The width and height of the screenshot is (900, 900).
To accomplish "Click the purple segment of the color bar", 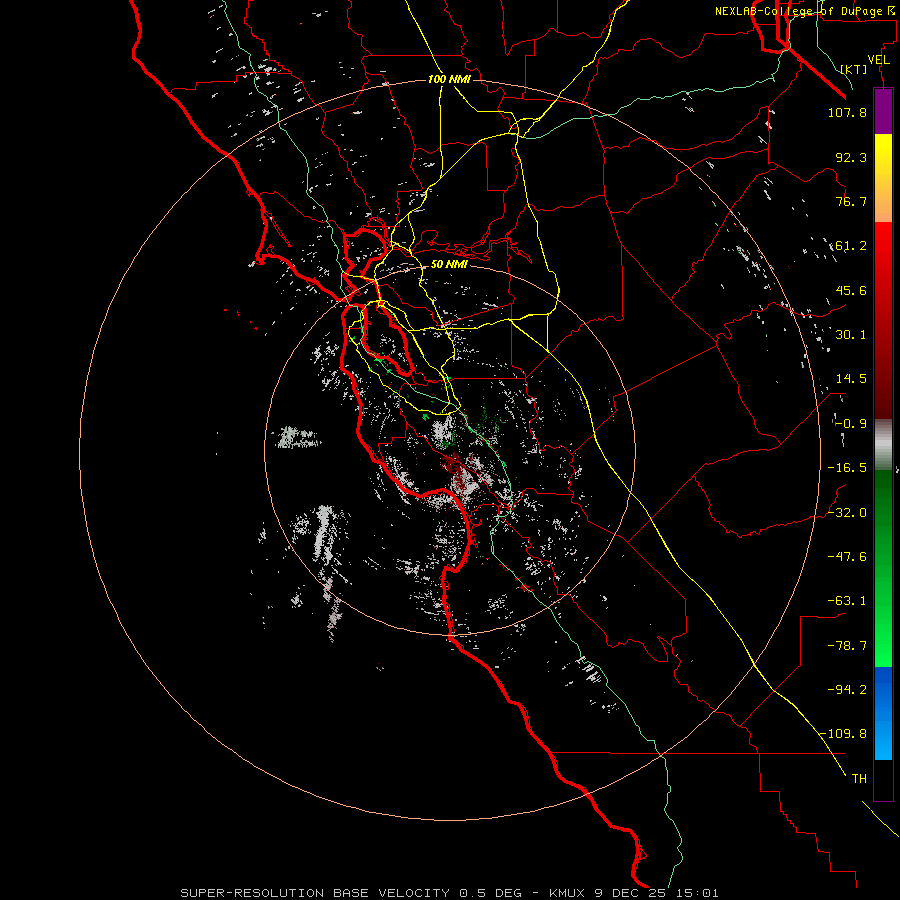I will coord(883,111).
